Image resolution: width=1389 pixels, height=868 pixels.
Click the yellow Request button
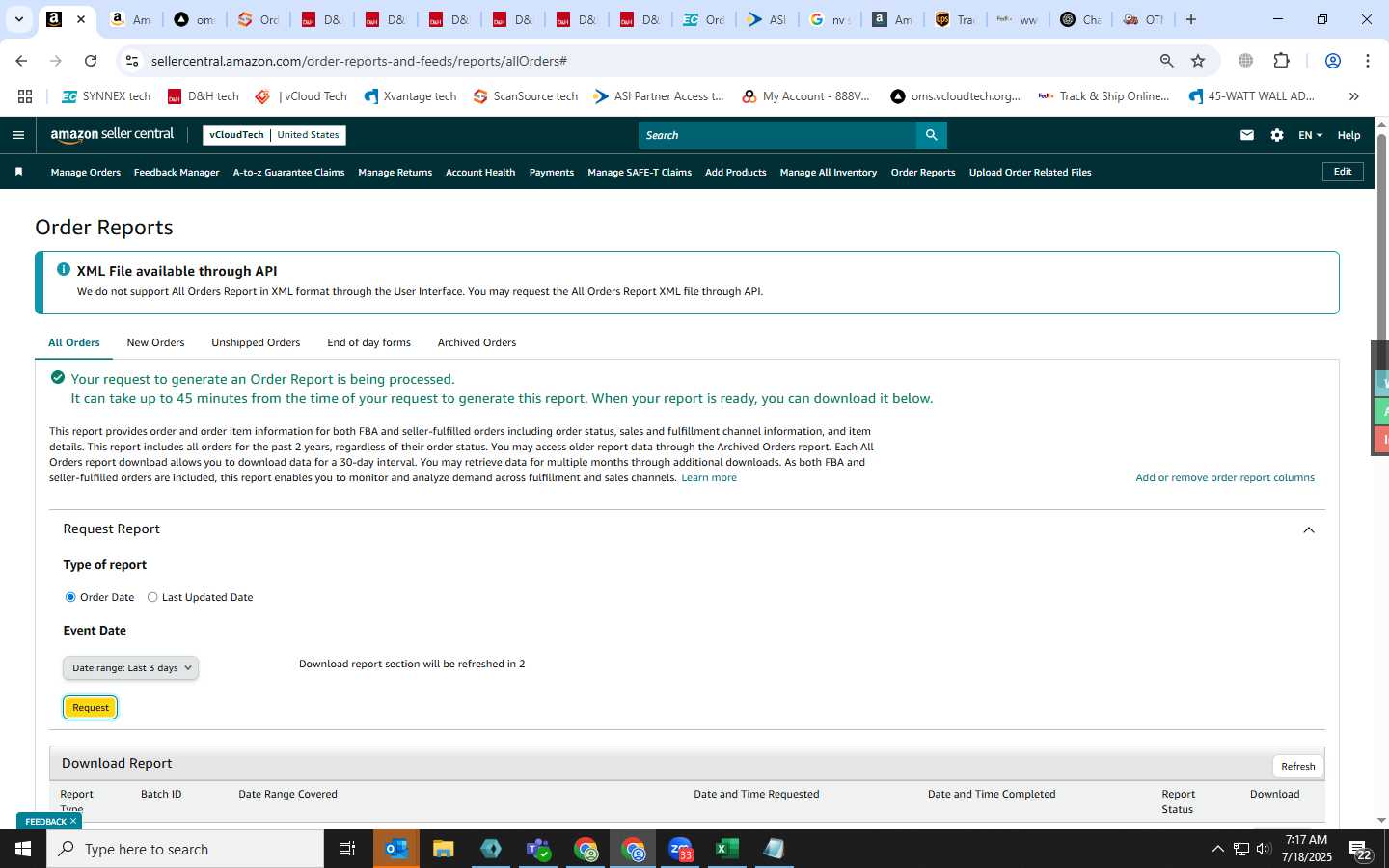pos(91,707)
